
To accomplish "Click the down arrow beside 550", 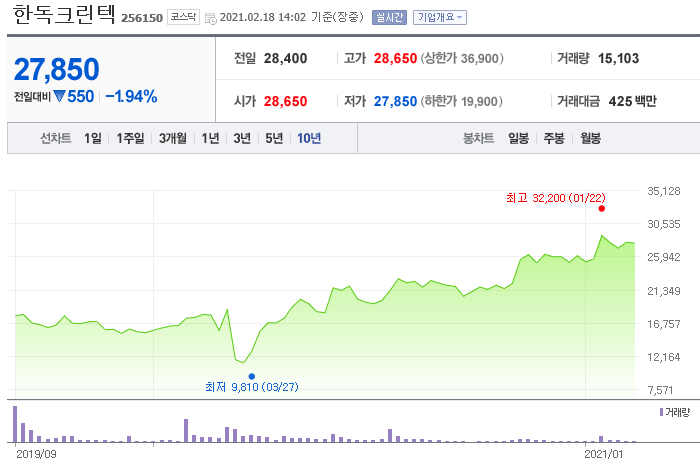I will pyautogui.click(x=59, y=96).
